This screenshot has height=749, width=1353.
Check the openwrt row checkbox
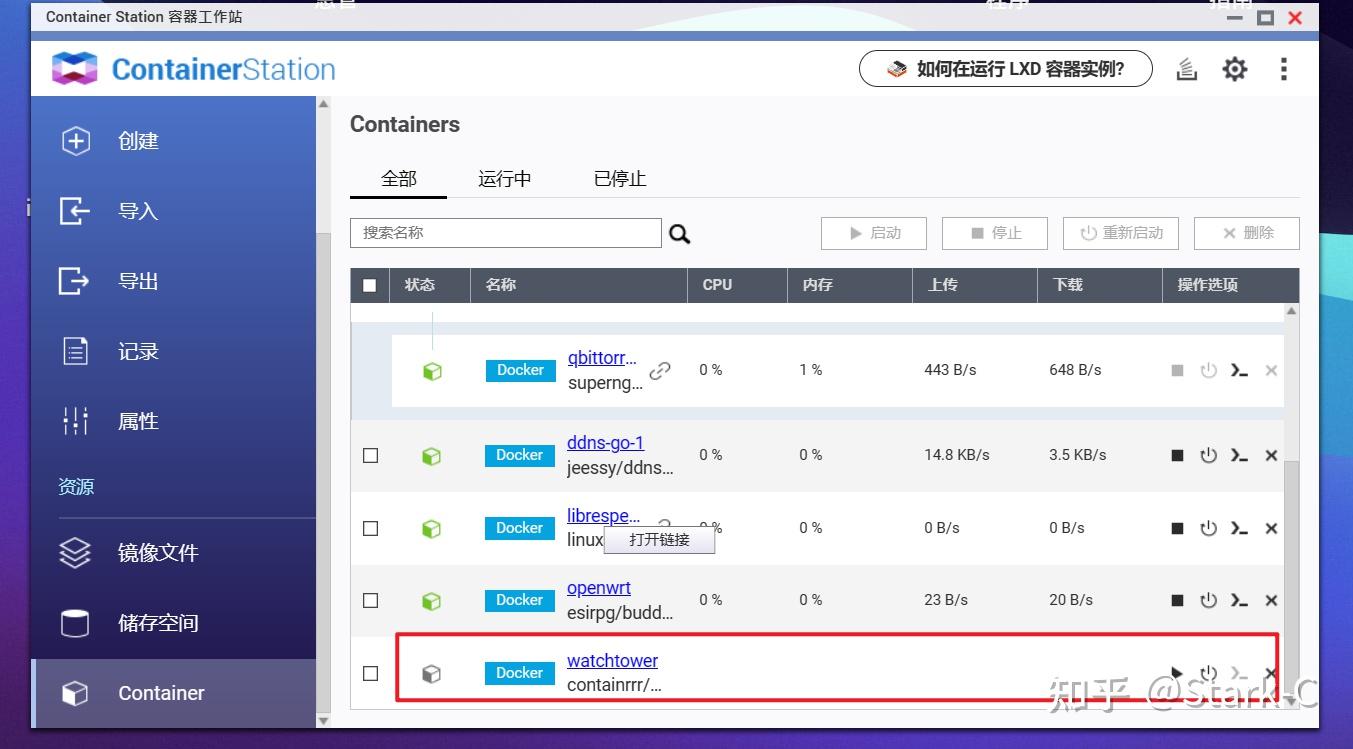click(370, 601)
